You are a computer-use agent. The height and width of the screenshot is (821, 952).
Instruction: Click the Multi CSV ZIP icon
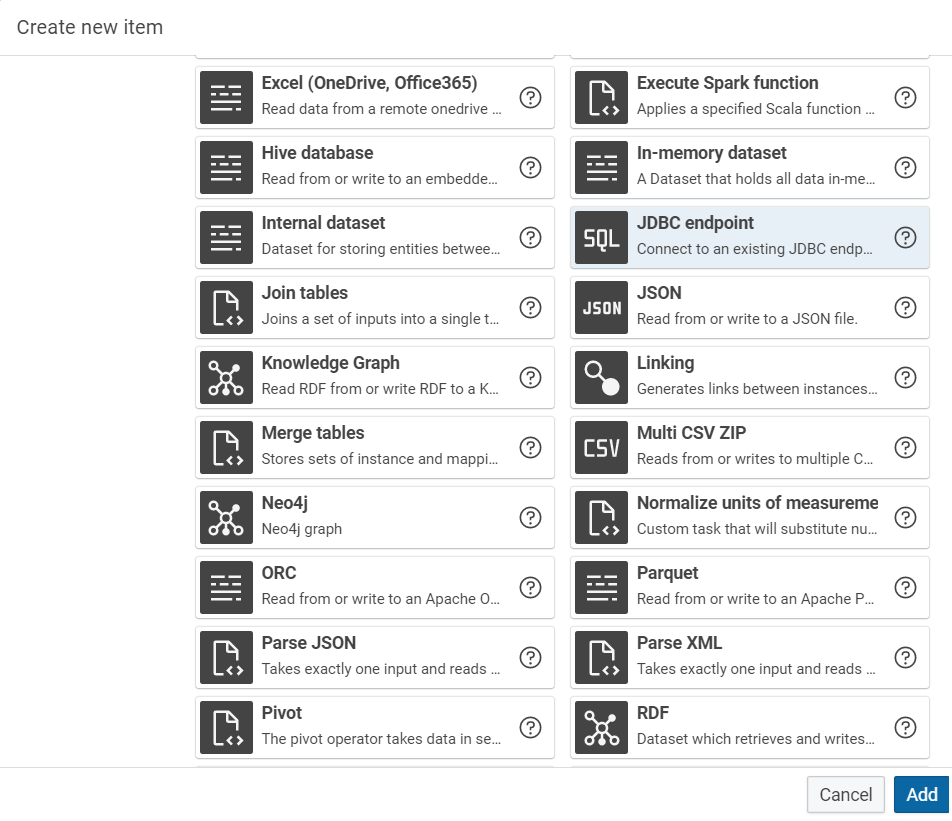(x=601, y=448)
